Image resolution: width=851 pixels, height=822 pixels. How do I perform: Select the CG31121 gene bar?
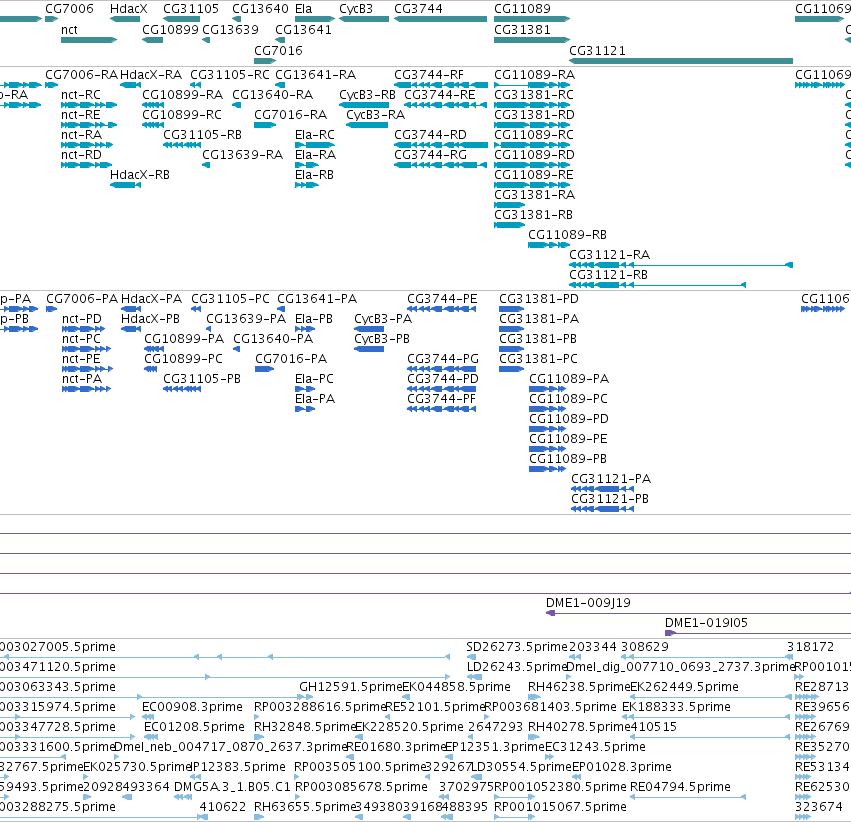681,61
